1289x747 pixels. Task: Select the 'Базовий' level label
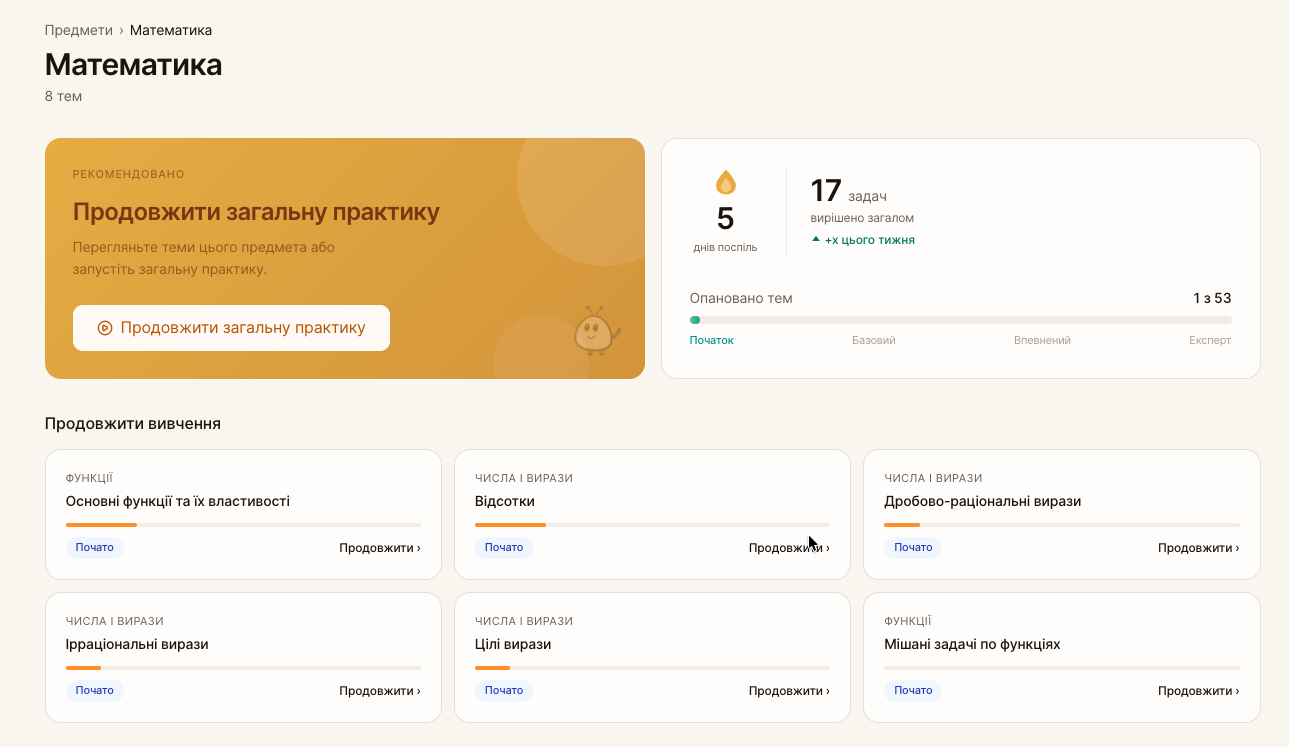click(873, 340)
